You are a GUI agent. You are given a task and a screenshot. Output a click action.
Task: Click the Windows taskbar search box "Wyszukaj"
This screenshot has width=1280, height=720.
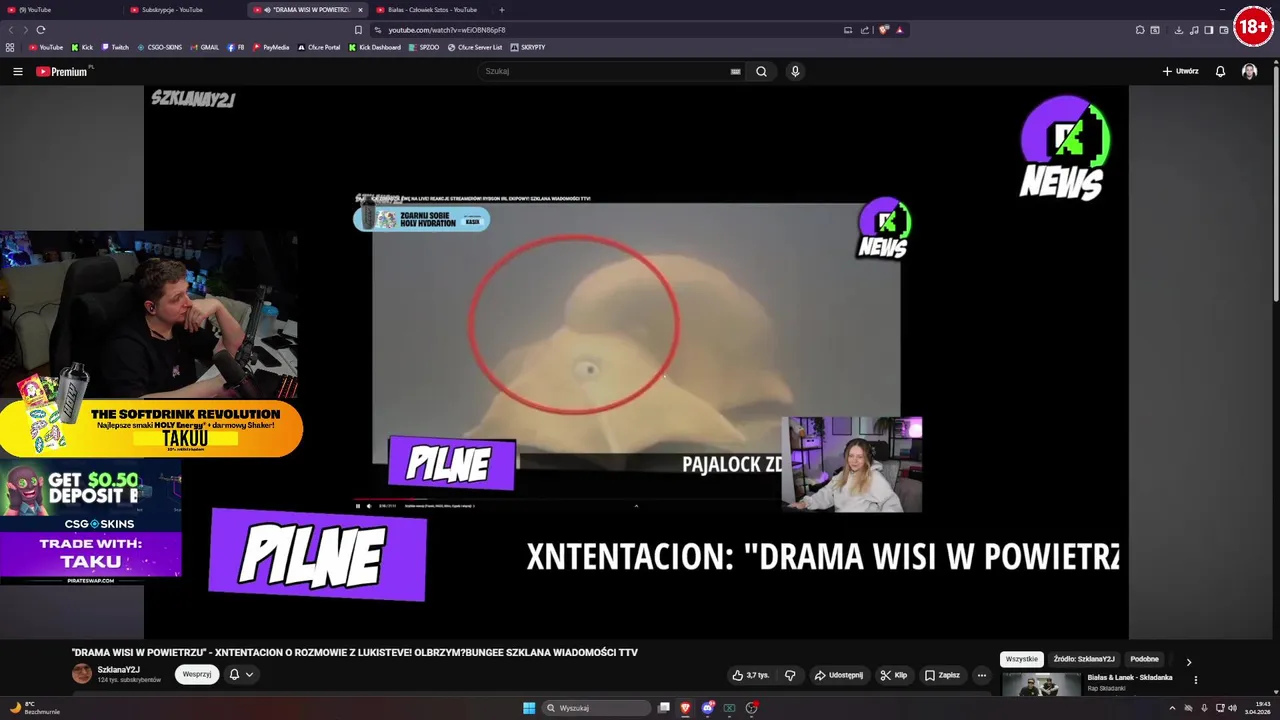coord(598,708)
